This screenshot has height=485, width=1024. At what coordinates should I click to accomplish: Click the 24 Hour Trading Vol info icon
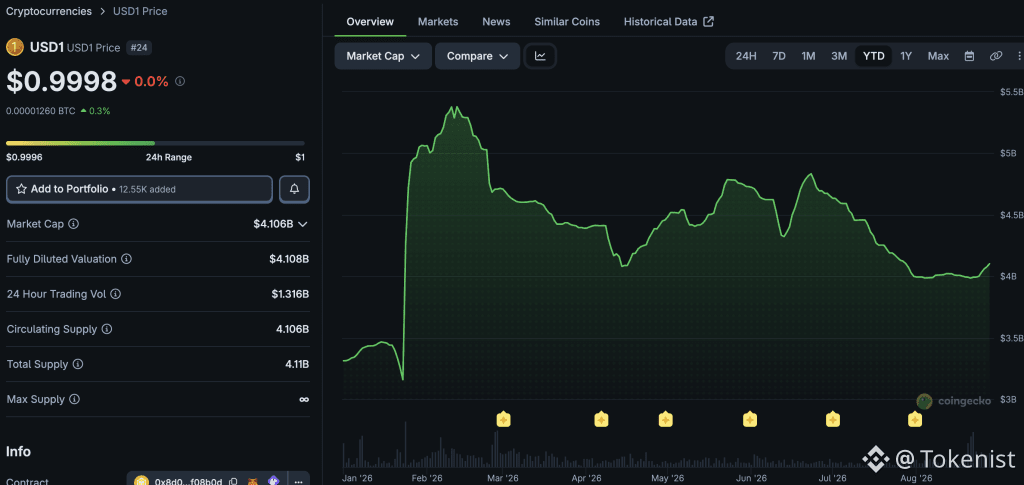tap(116, 294)
